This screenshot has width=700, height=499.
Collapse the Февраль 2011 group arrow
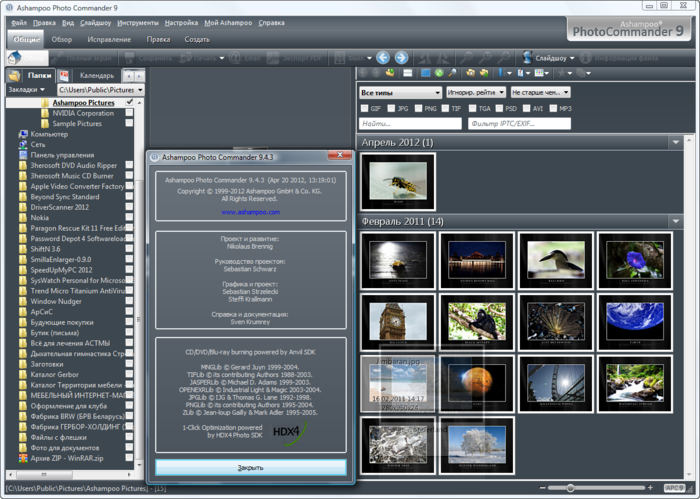[676, 221]
